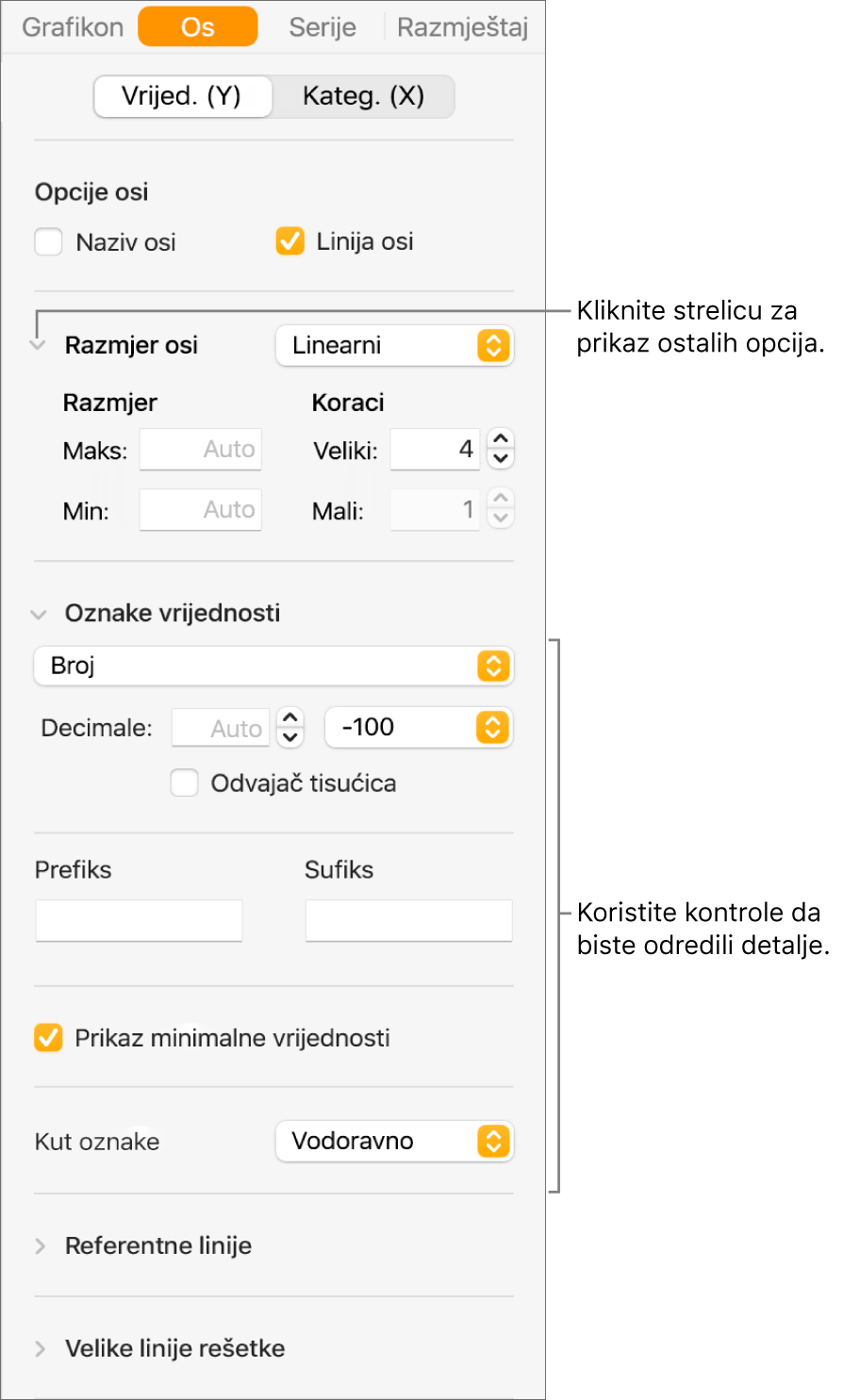The image size is (843, 1400).
Task: Click the Velike linije rešetke heading
Action: click(175, 1348)
